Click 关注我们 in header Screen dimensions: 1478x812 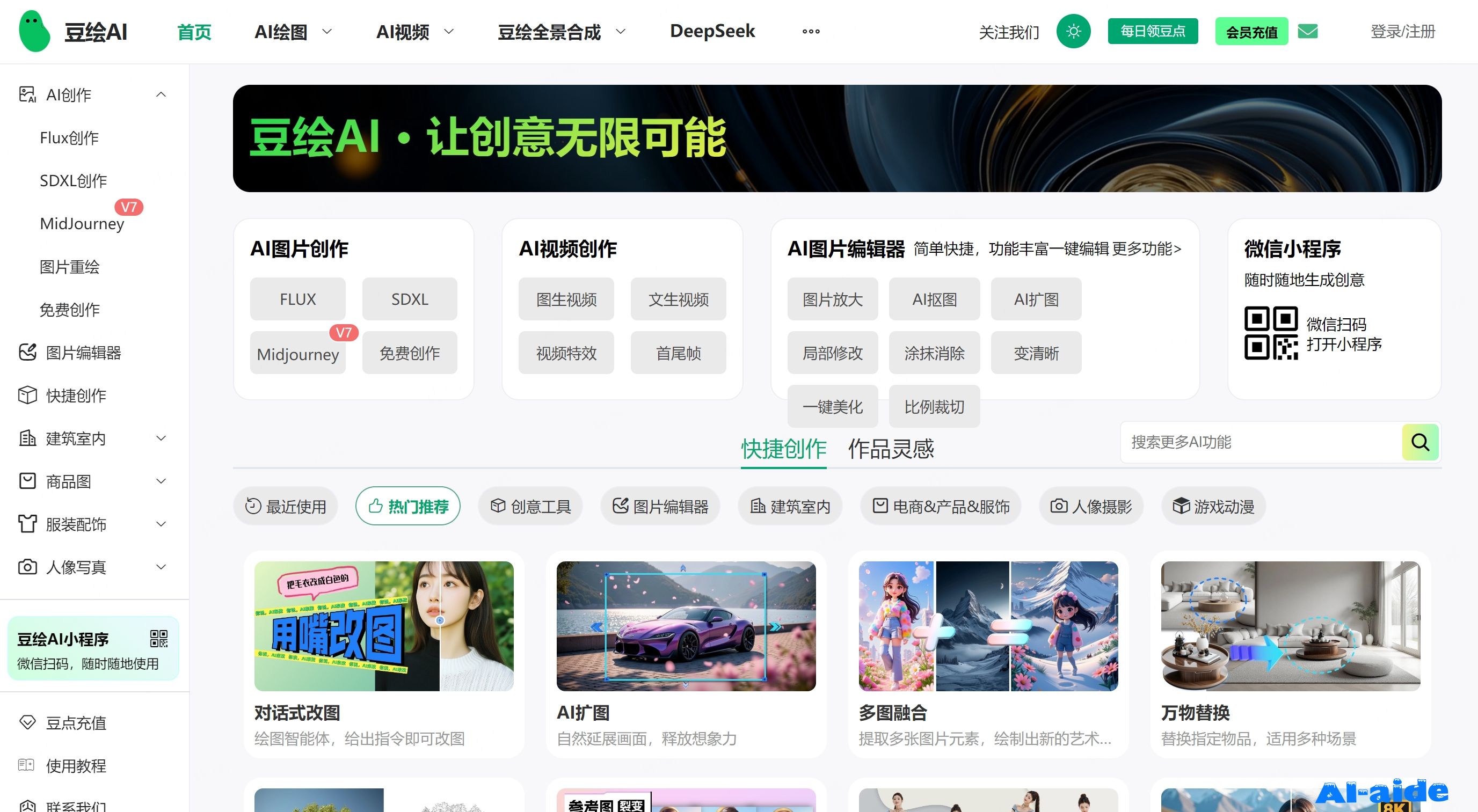pyautogui.click(x=1009, y=32)
